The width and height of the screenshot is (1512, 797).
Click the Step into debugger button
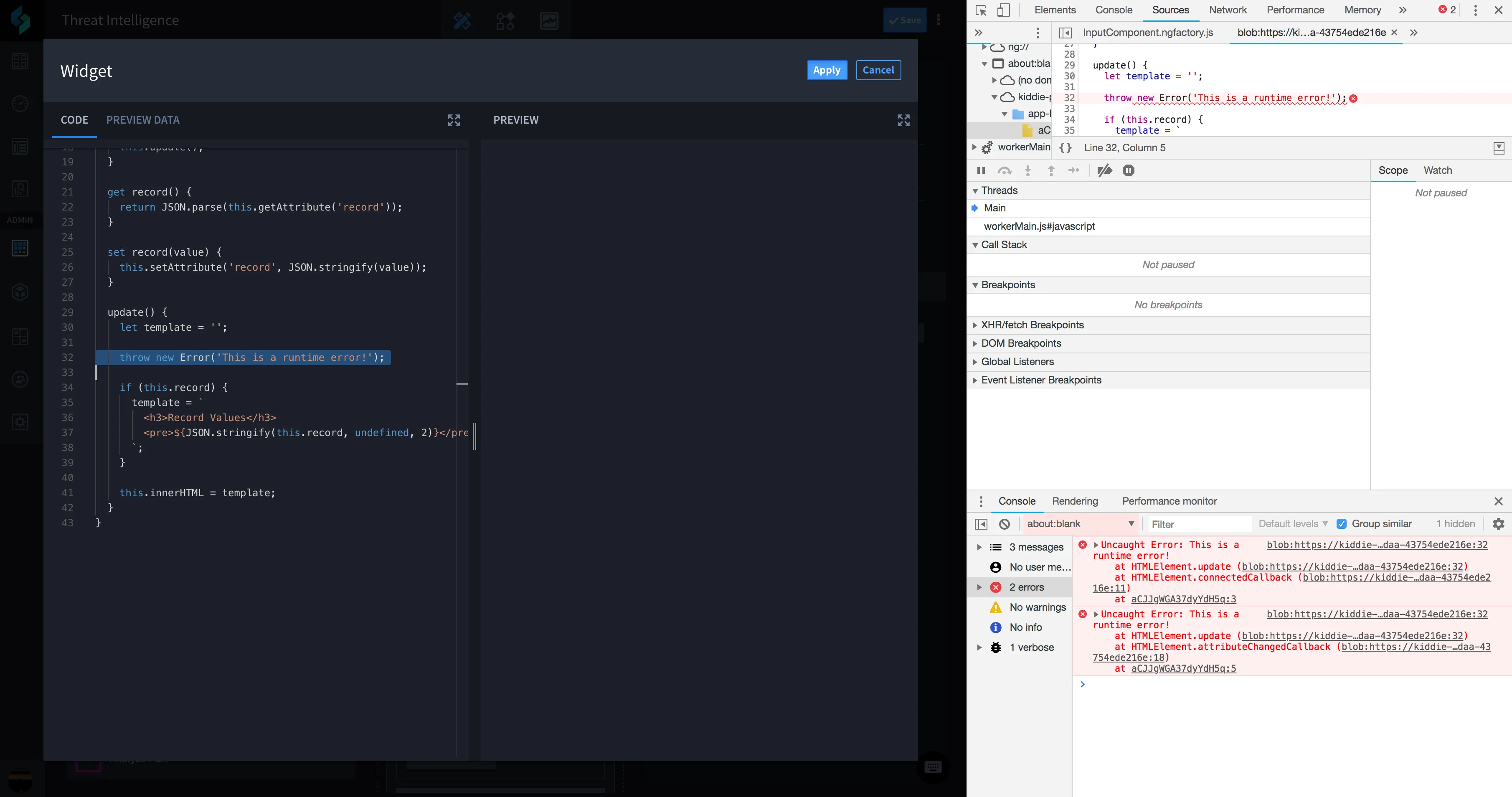(x=1028, y=170)
